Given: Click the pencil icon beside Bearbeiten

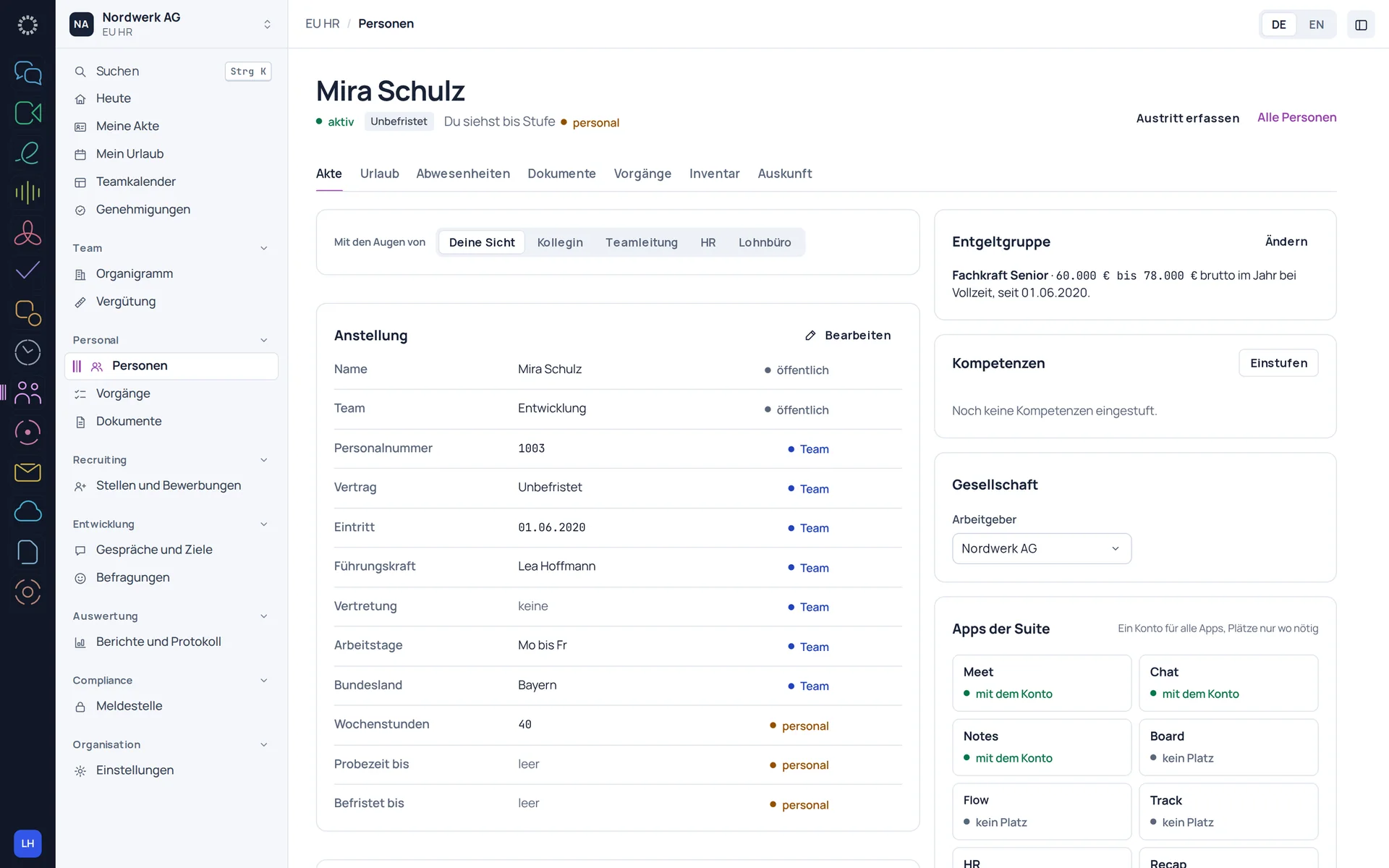Looking at the screenshot, I should 810,336.
